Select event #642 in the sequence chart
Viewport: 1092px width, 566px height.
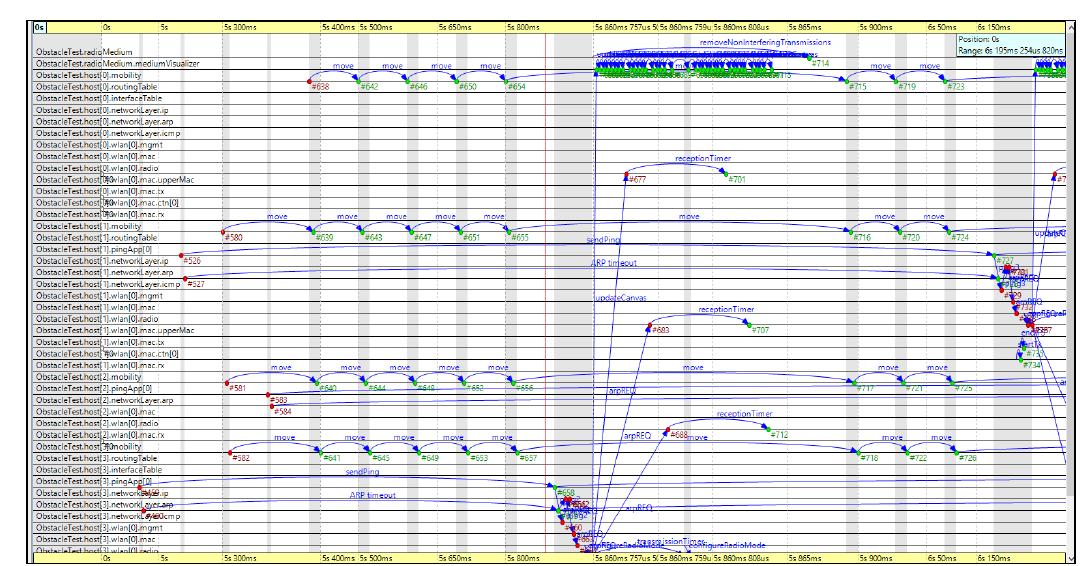[359, 81]
